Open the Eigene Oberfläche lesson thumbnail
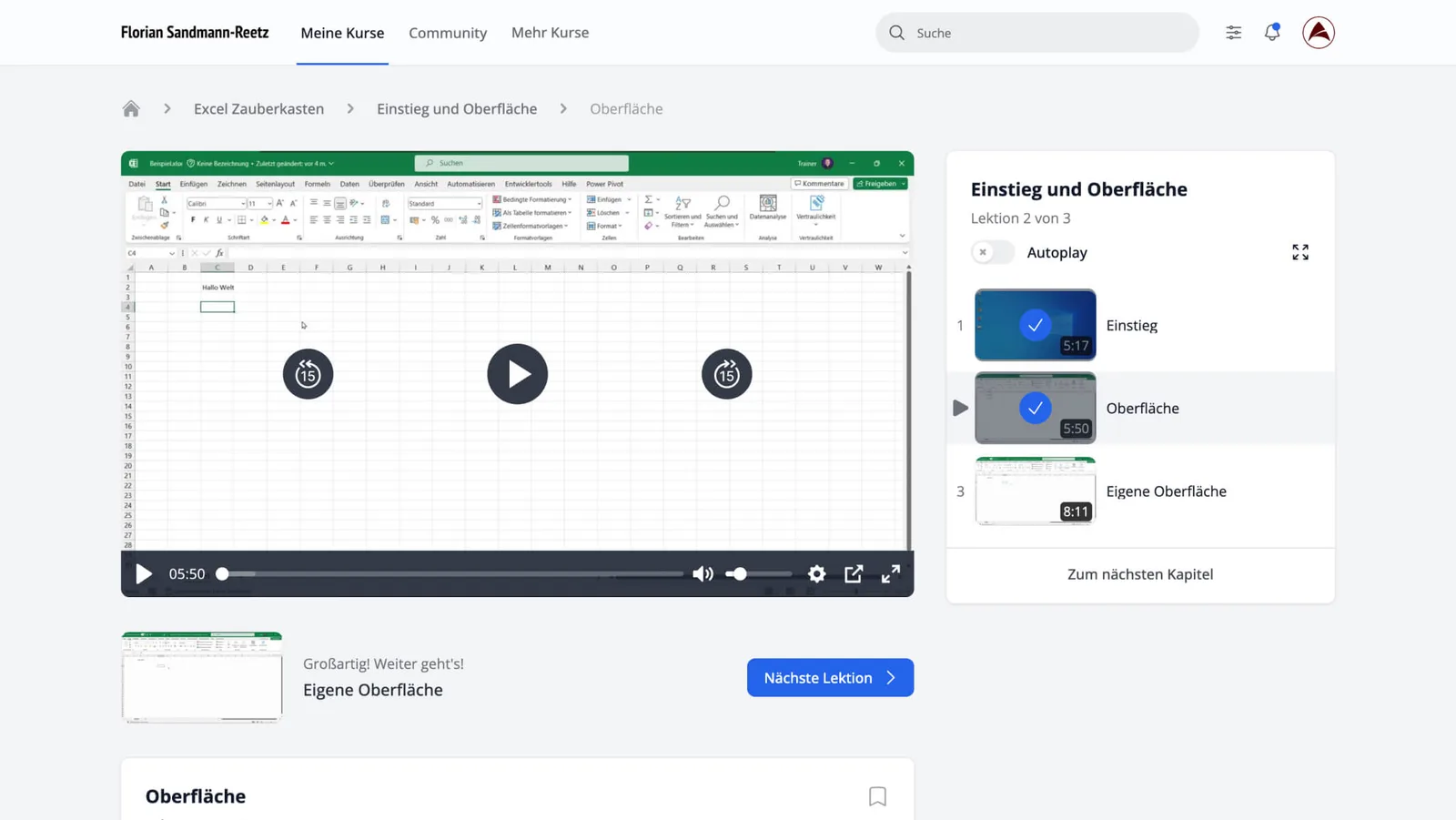The width and height of the screenshot is (1456, 820). [1035, 491]
